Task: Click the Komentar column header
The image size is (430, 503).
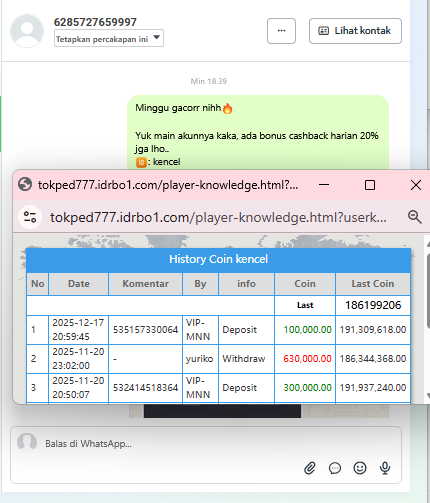Action: [145, 284]
